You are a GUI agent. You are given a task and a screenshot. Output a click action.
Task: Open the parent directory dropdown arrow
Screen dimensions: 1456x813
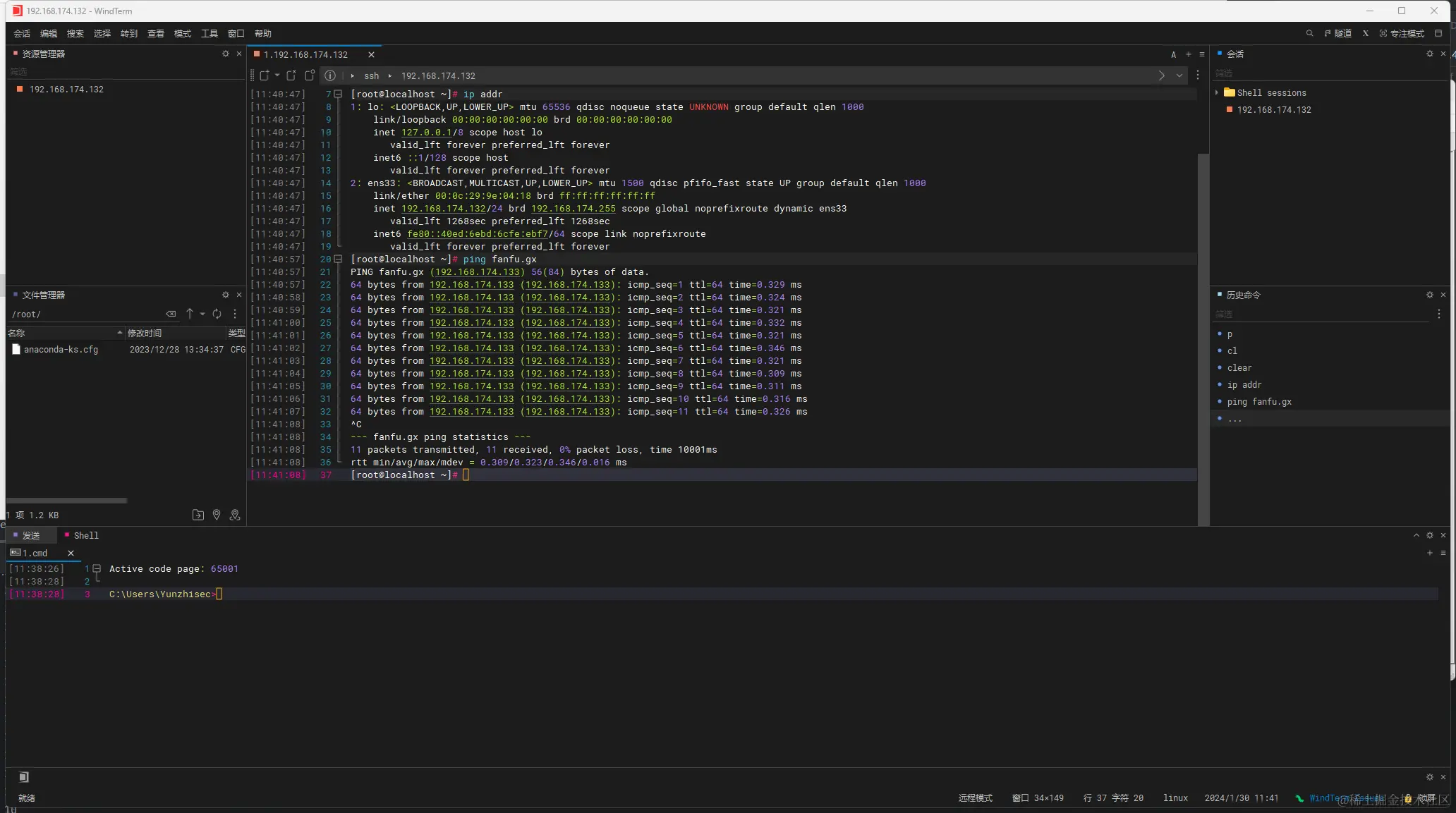coord(202,314)
